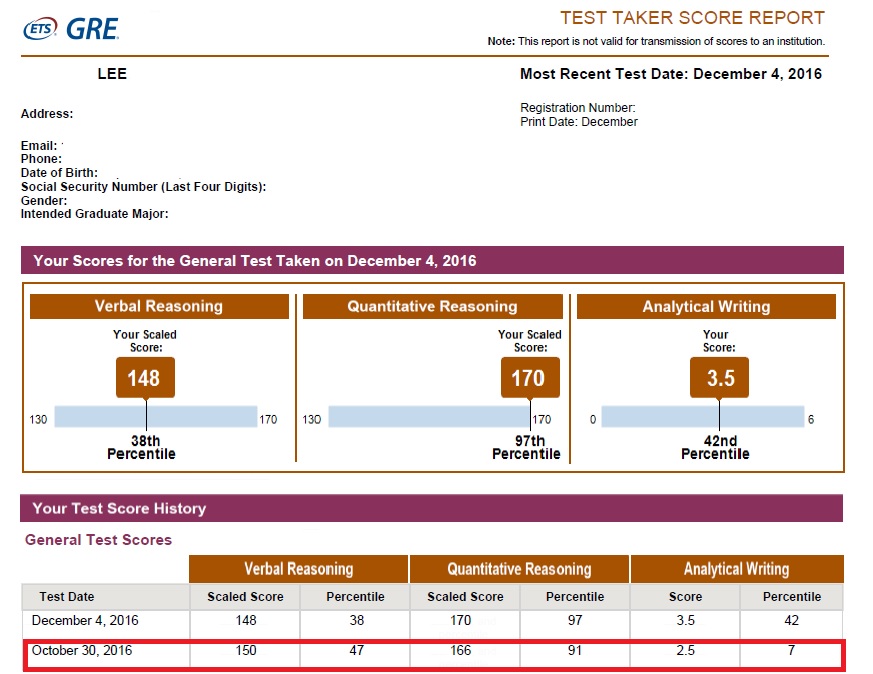Click writing score 2.5 in October row
This screenshot has width=873, height=674.
[685, 650]
